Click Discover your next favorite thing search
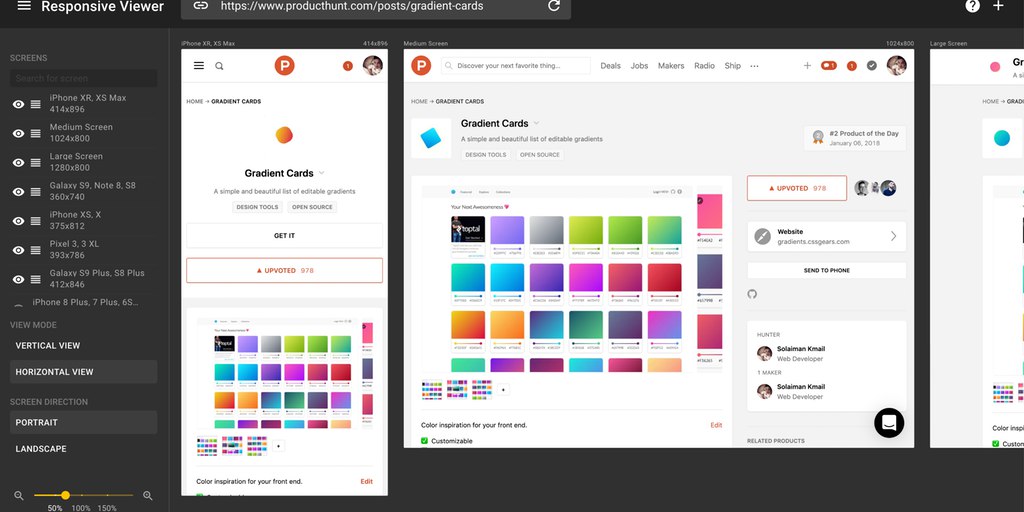This screenshot has width=1024, height=512. 516,66
